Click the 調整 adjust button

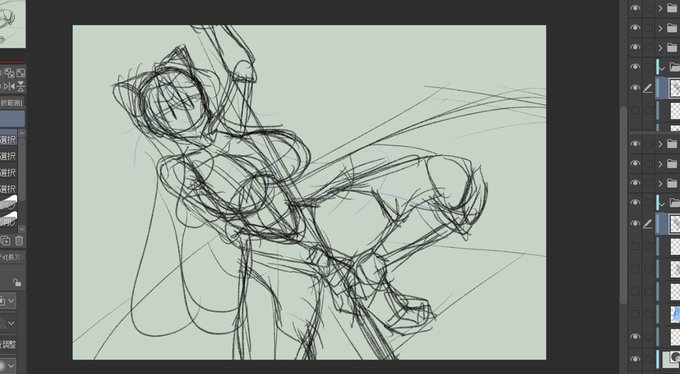(x=8, y=344)
